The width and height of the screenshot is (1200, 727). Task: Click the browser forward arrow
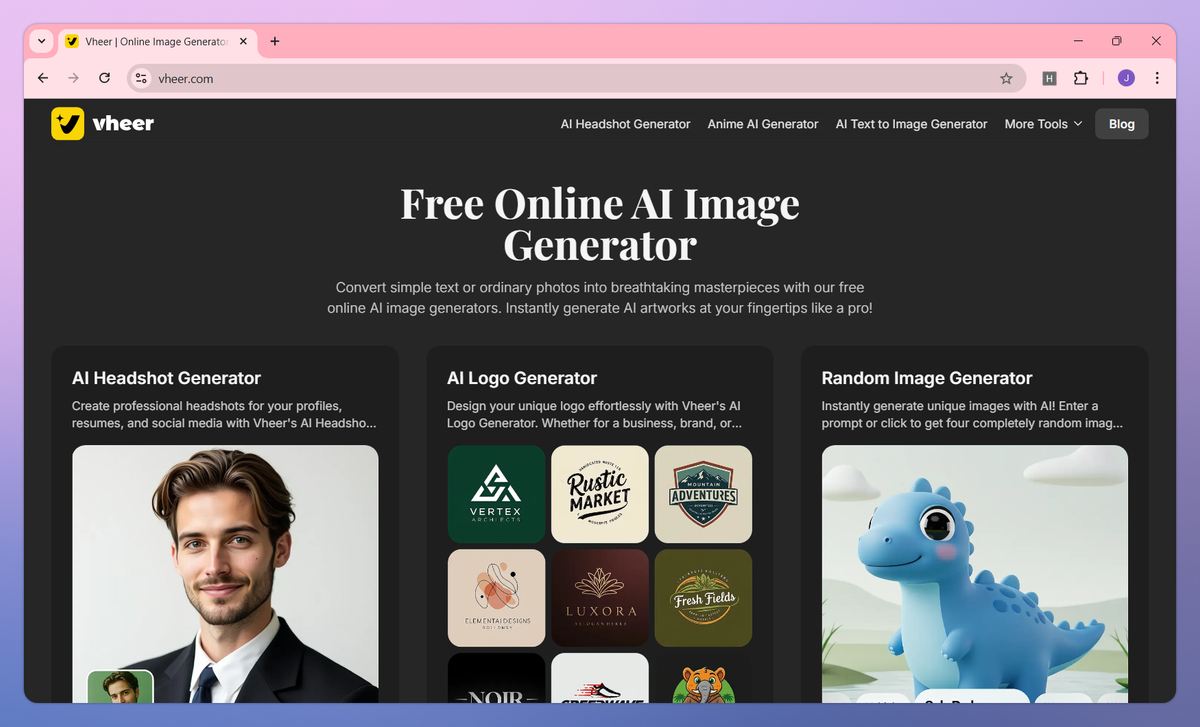coord(73,78)
